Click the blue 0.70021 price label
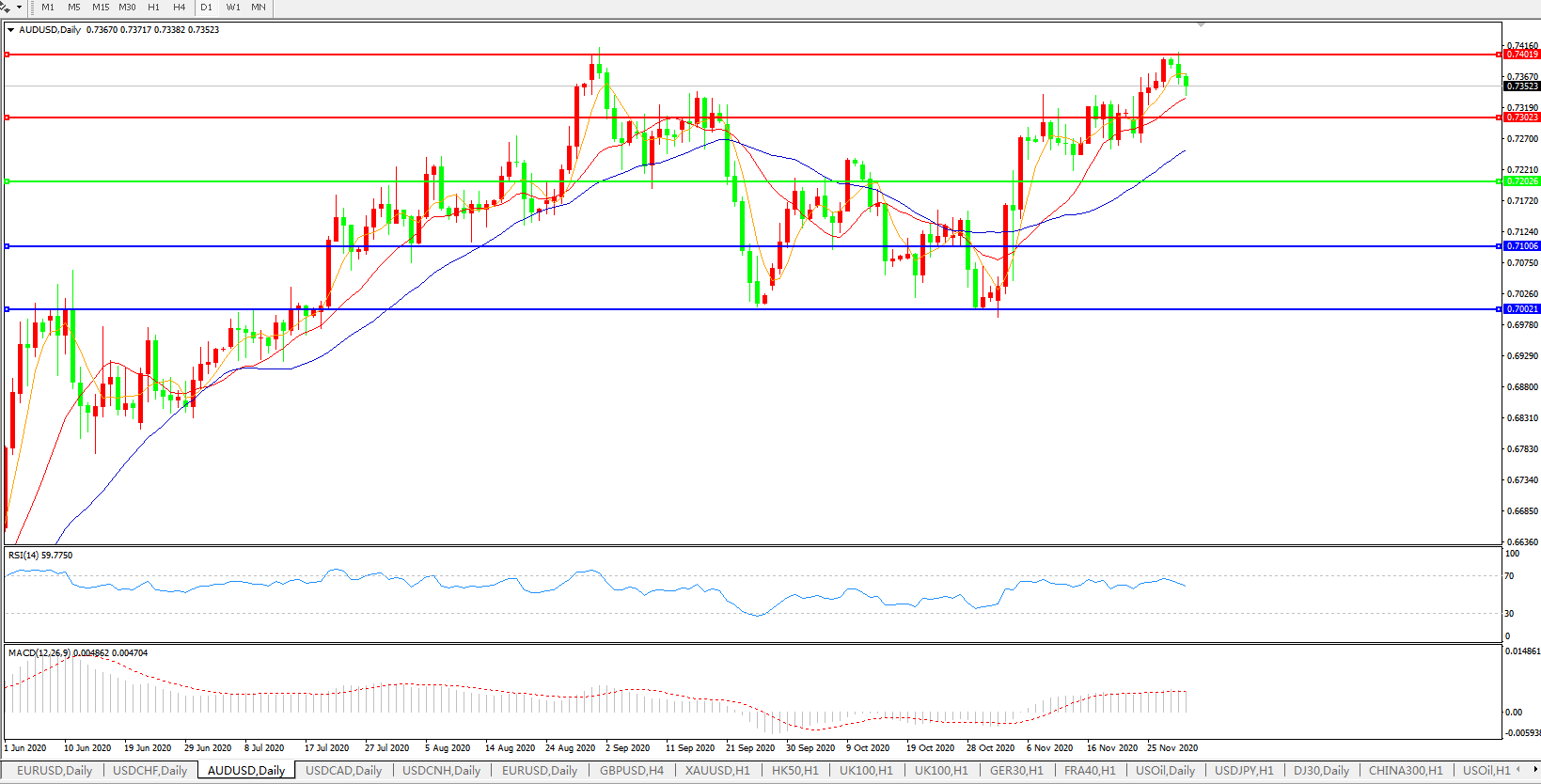This screenshot has height=784, width=1541. click(1522, 309)
